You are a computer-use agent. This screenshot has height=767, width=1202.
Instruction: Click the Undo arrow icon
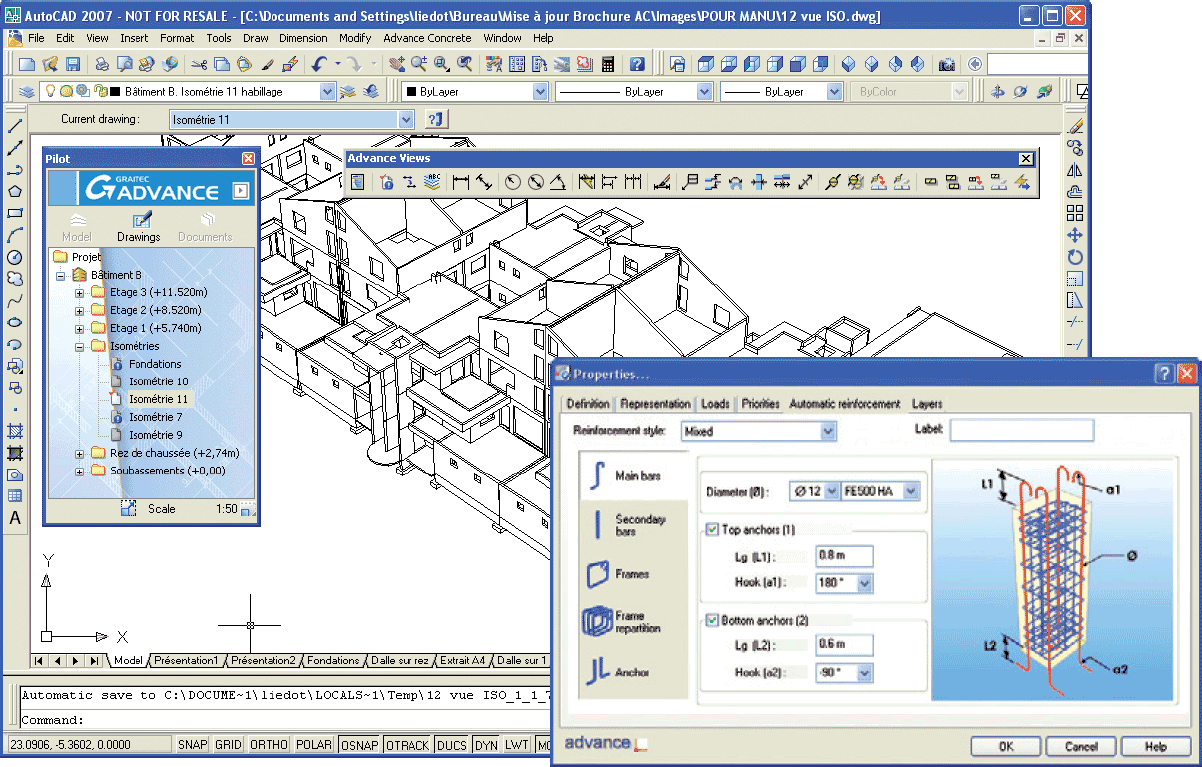tap(319, 64)
